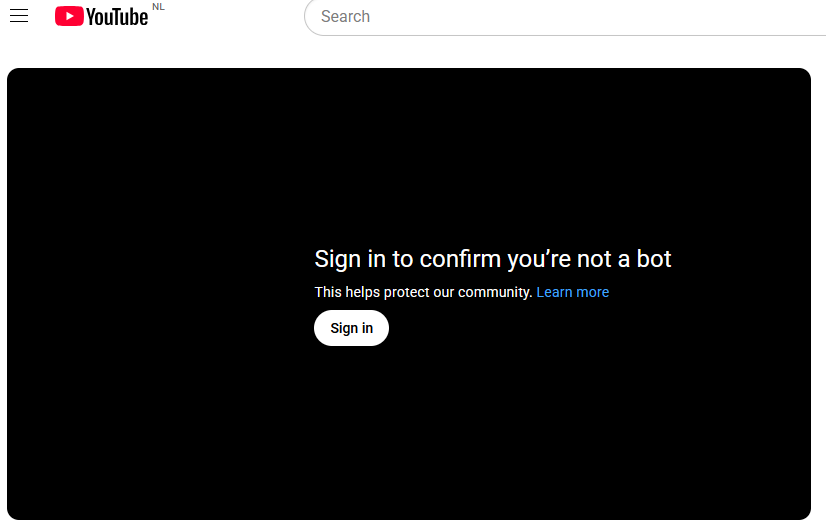Open the hamburger guide menu
Screen dimensions: 826x528
(19, 16)
